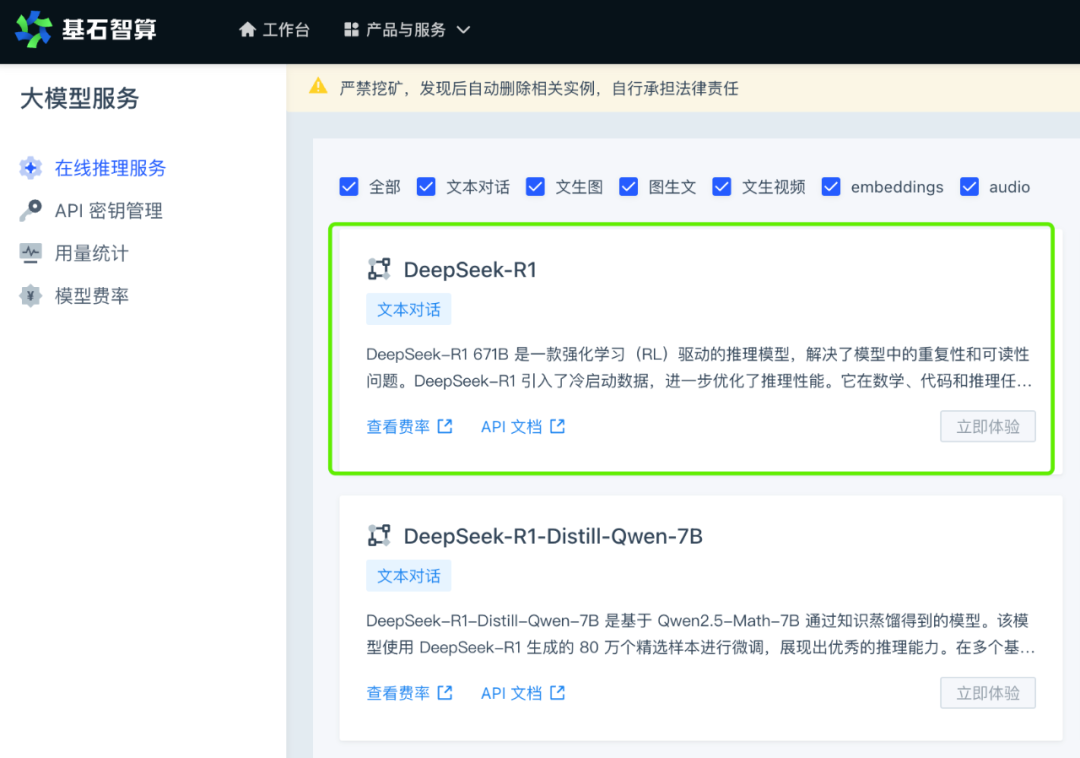Open 查看费率 link for DeepSeek-R1
This screenshot has height=758, width=1080.
coord(398,427)
